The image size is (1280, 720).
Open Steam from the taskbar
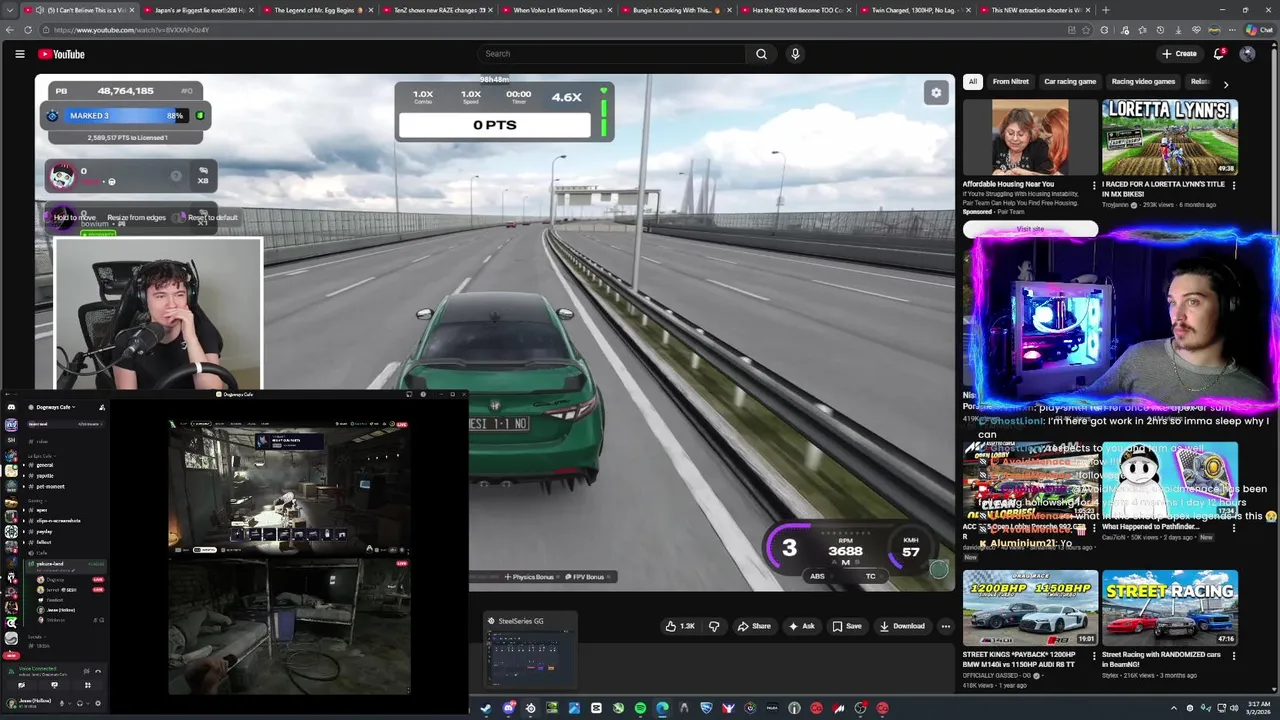(x=486, y=708)
